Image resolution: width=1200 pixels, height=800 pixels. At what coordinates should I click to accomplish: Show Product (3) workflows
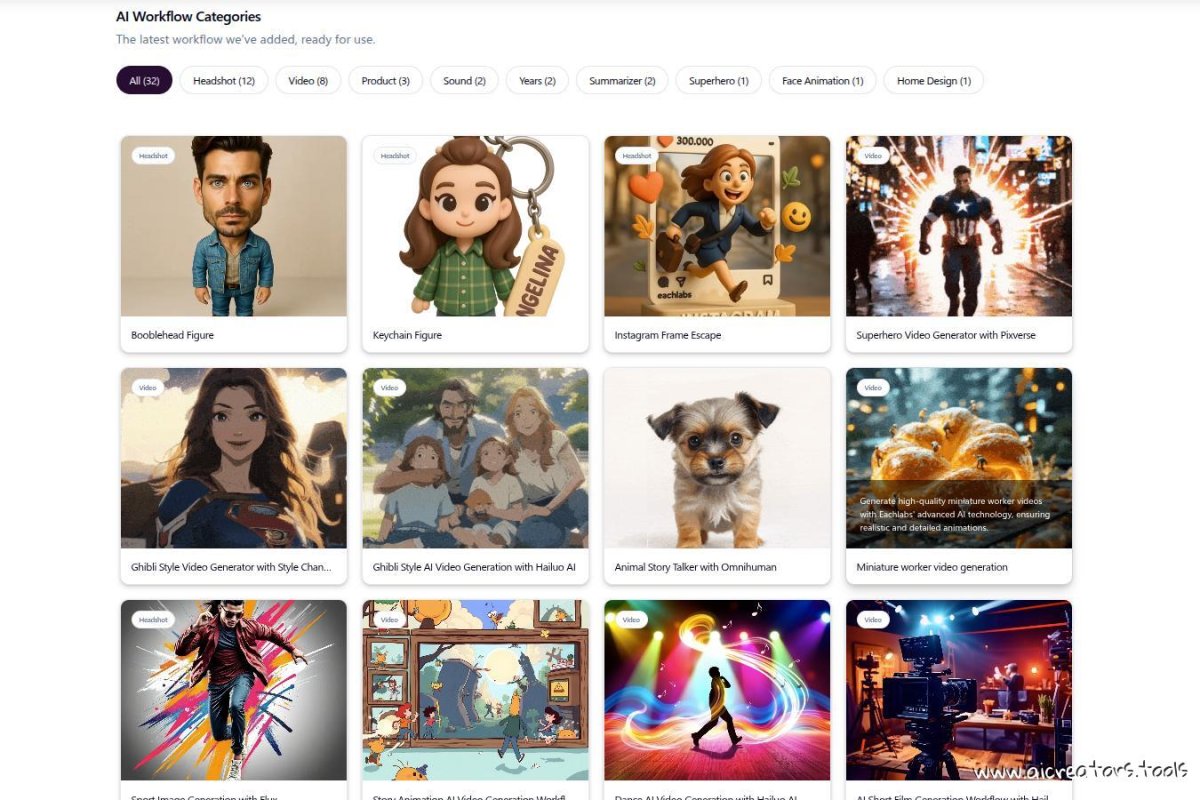pyautogui.click(x=385, y=81)
